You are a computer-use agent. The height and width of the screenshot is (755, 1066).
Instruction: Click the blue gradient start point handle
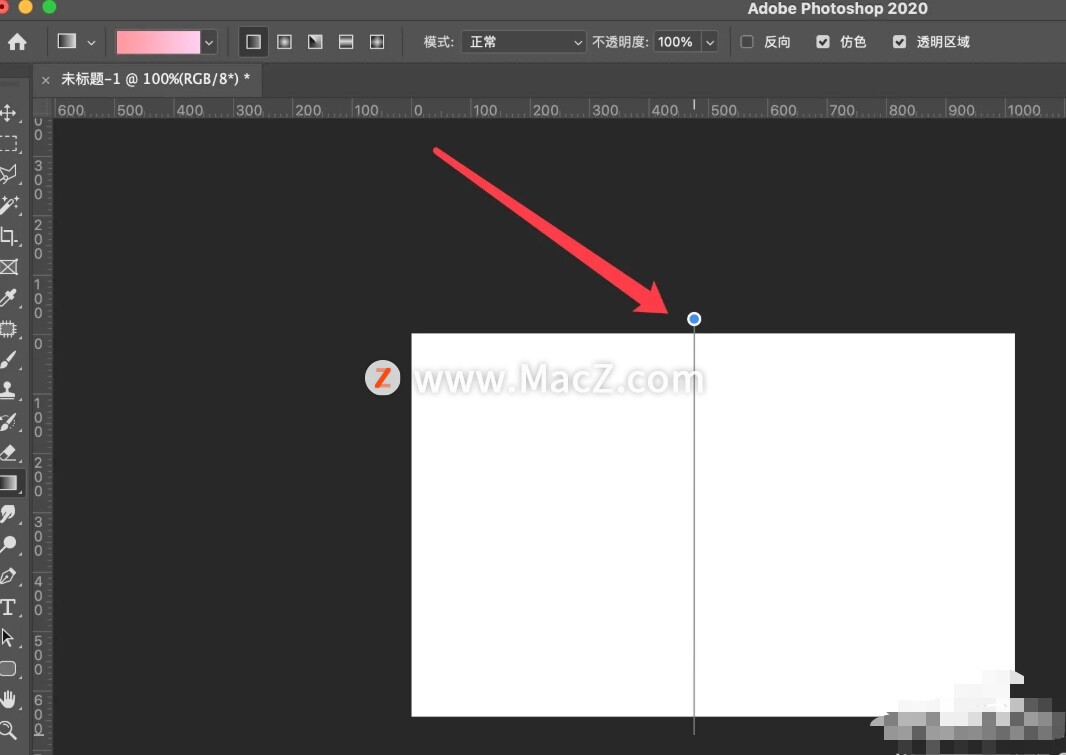(693, 319)
